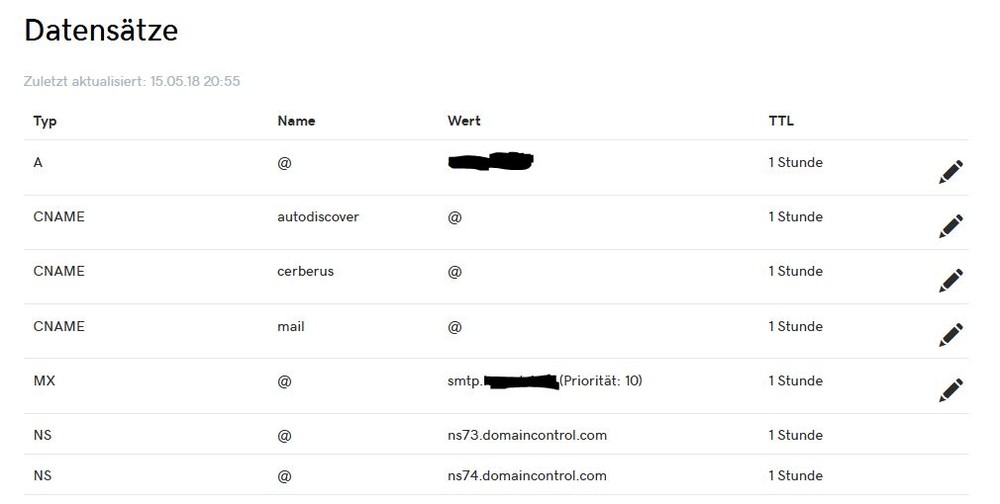Click the Zuletzt aktualisiert timestamp
Viewport: 1000px width, 504px height.
[x=131, y=81]
